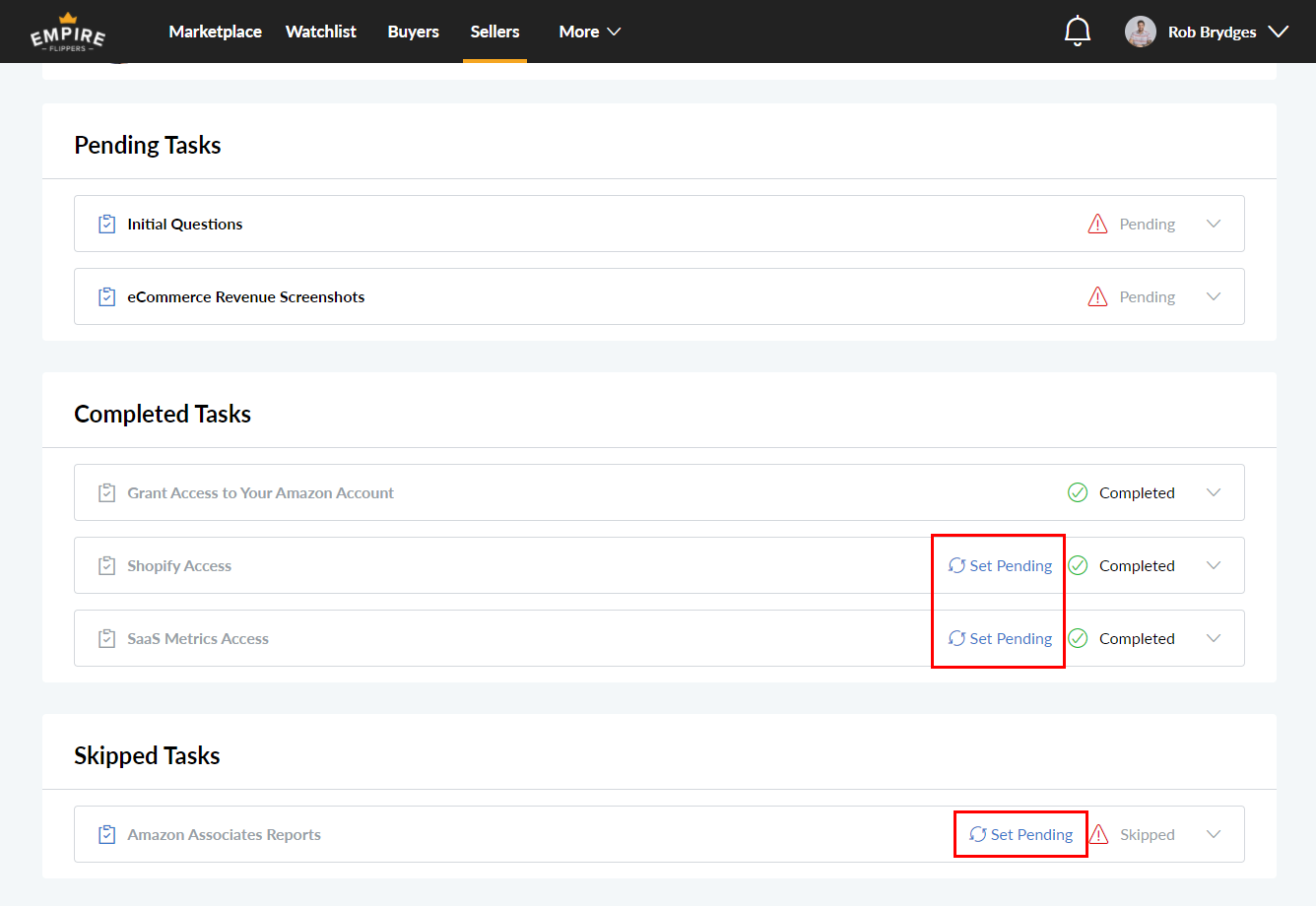Select the Sellers tab
Image resolution: width=1316 pixels, height=906 pixels.
click(x=494, y=32)
